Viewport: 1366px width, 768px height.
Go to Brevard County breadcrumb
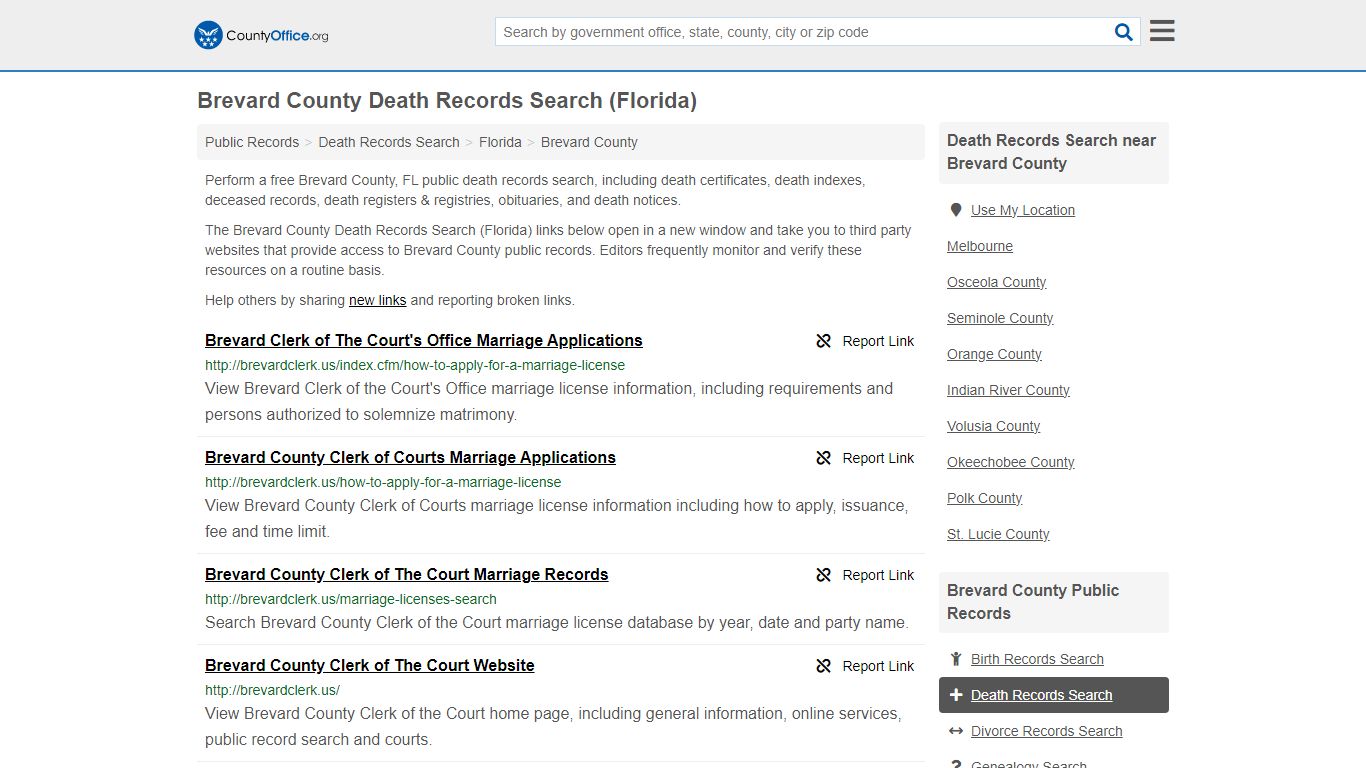[589, 142]
